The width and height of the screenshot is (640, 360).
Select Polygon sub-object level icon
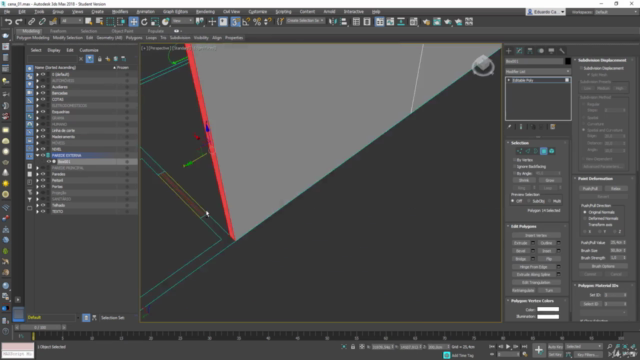(x=544, y=151)
